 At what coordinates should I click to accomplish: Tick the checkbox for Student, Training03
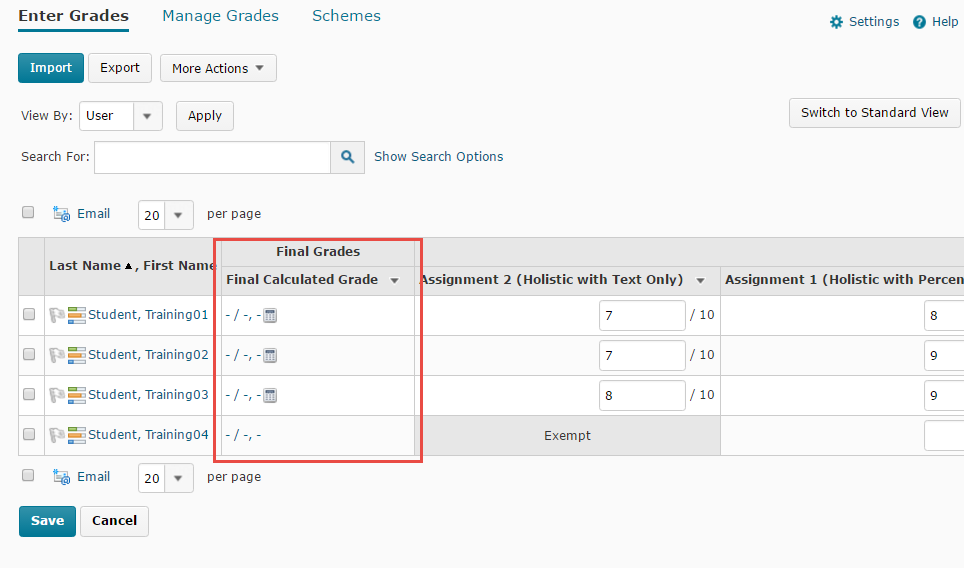pos(29,394)
